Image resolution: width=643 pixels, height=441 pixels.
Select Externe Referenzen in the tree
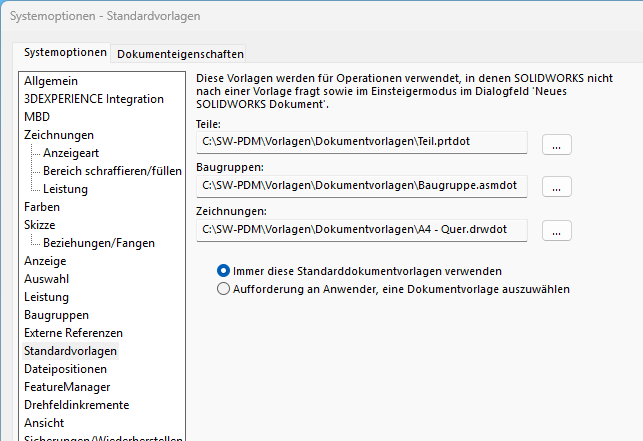[x=73, y=333]
